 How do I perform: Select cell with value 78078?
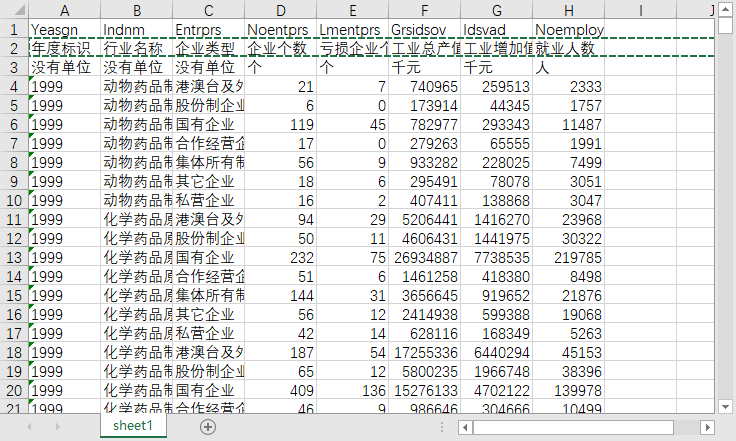pyautogui.click(x=497, y=182)
